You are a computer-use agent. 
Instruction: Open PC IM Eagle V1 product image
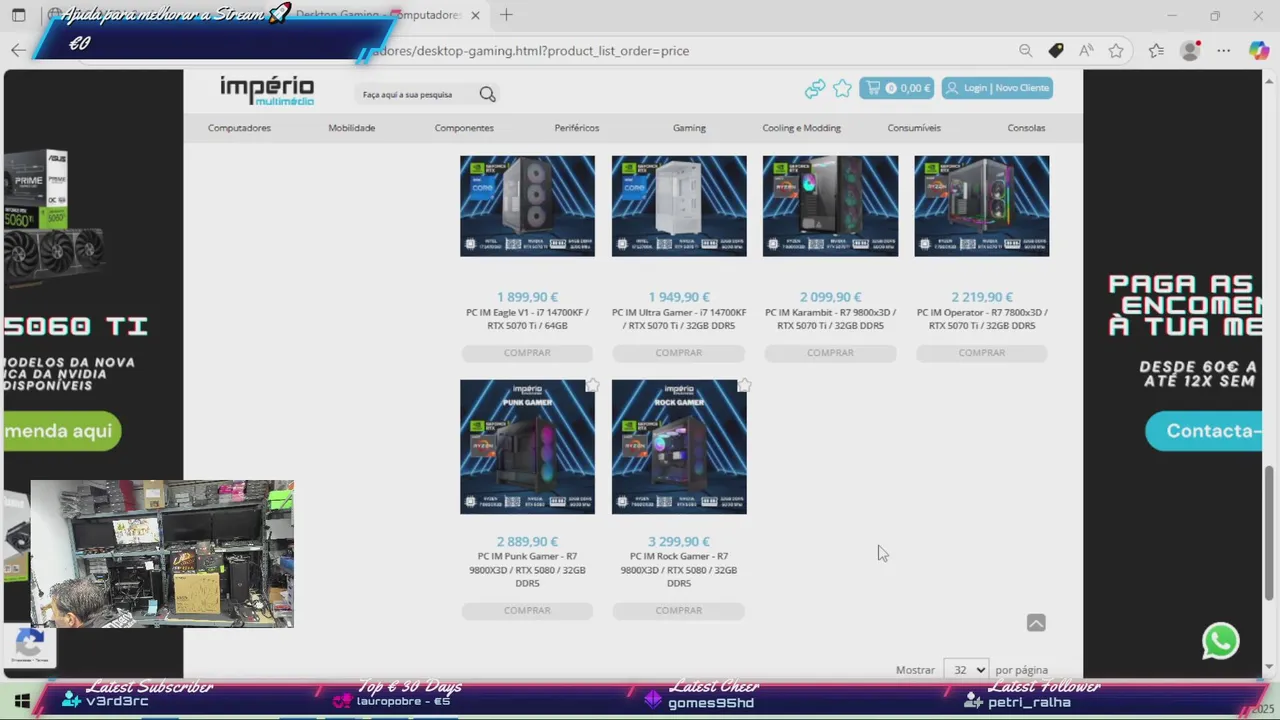click(x=527, y=206)
